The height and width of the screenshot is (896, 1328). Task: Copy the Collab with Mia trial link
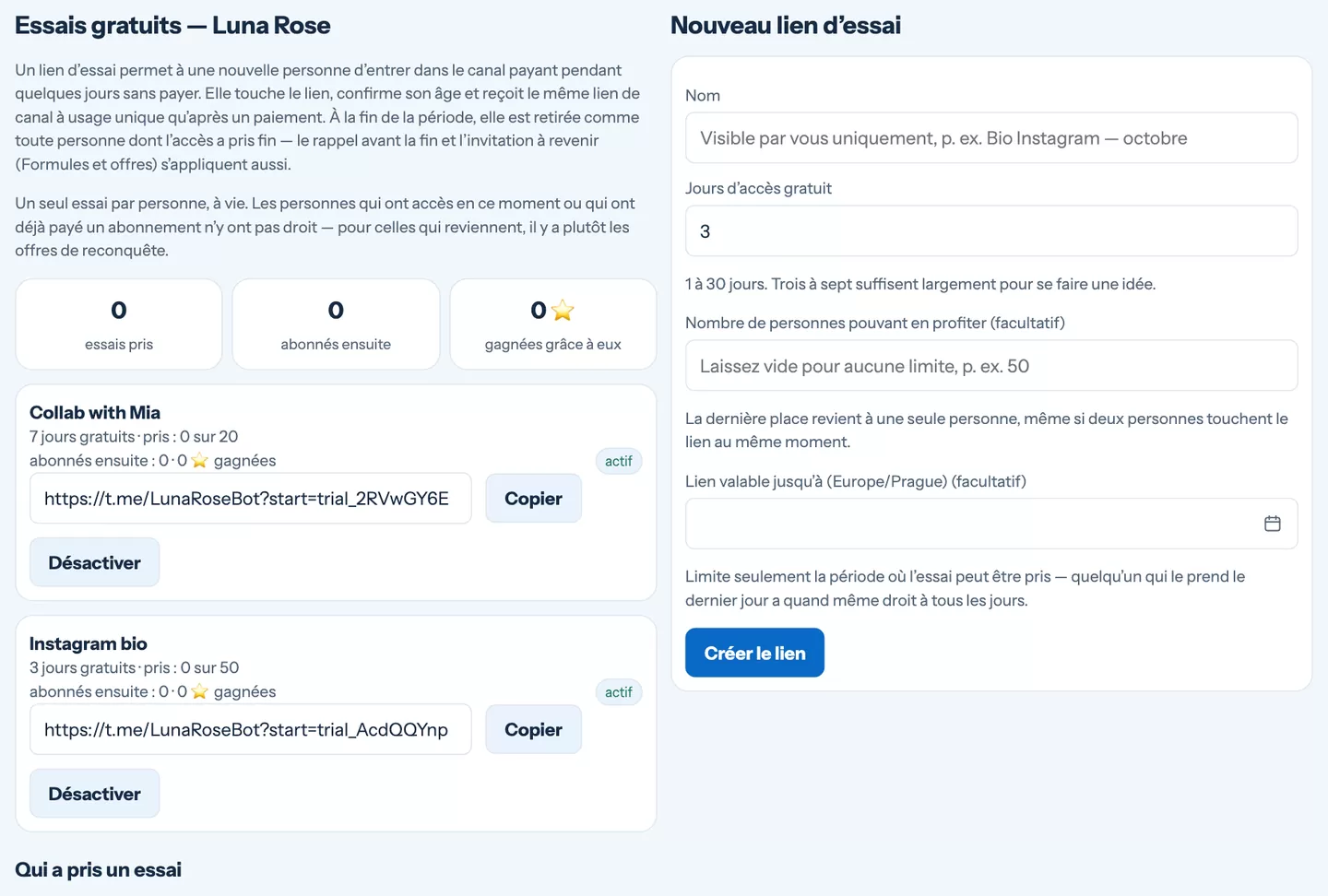533,499
